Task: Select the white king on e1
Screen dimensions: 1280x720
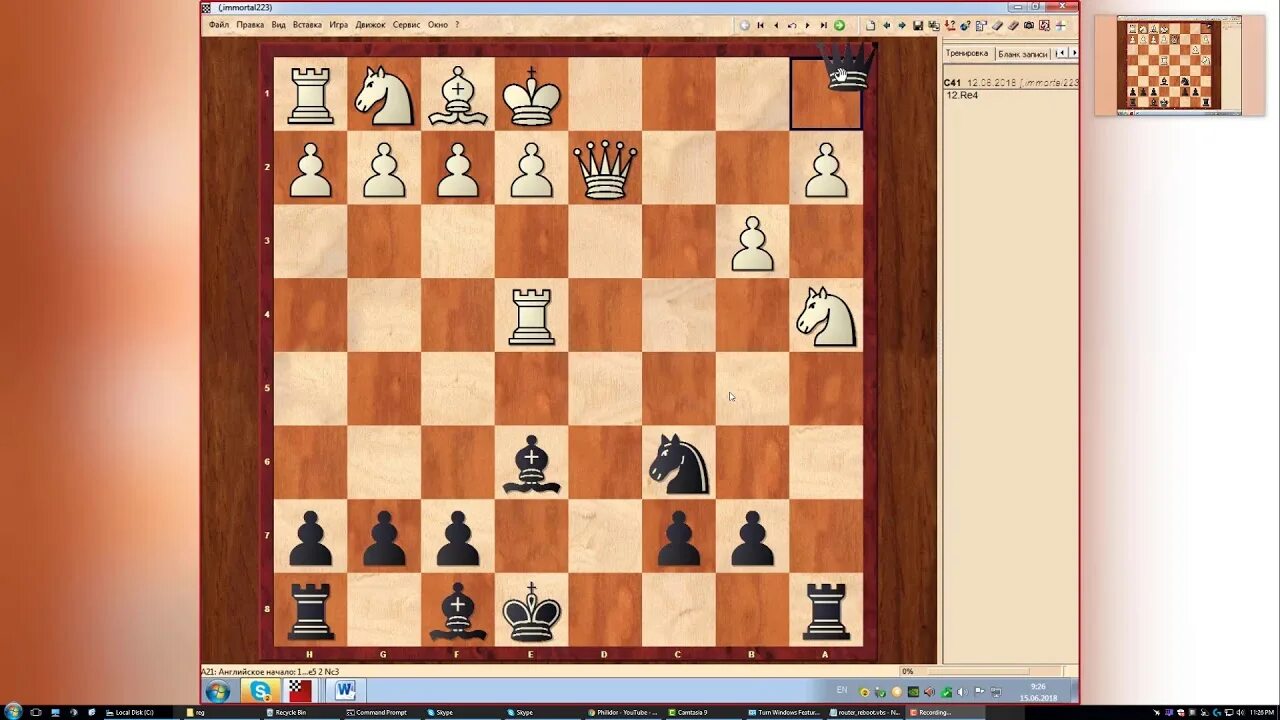Action: [531, 94]
